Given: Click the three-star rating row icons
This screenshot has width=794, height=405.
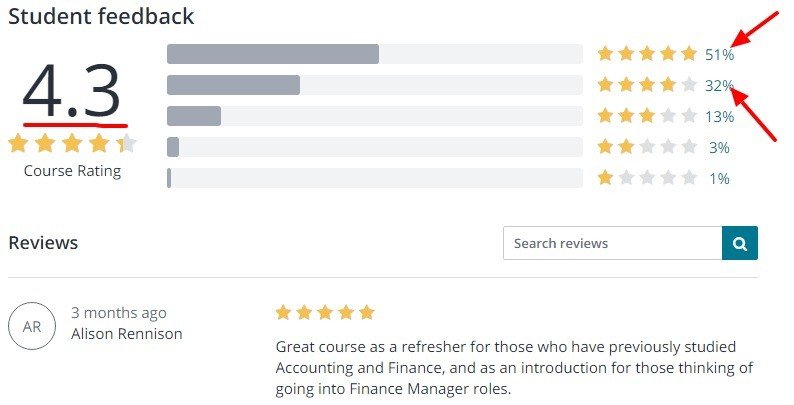Looking at the screenshot, I should pos(646,116).
